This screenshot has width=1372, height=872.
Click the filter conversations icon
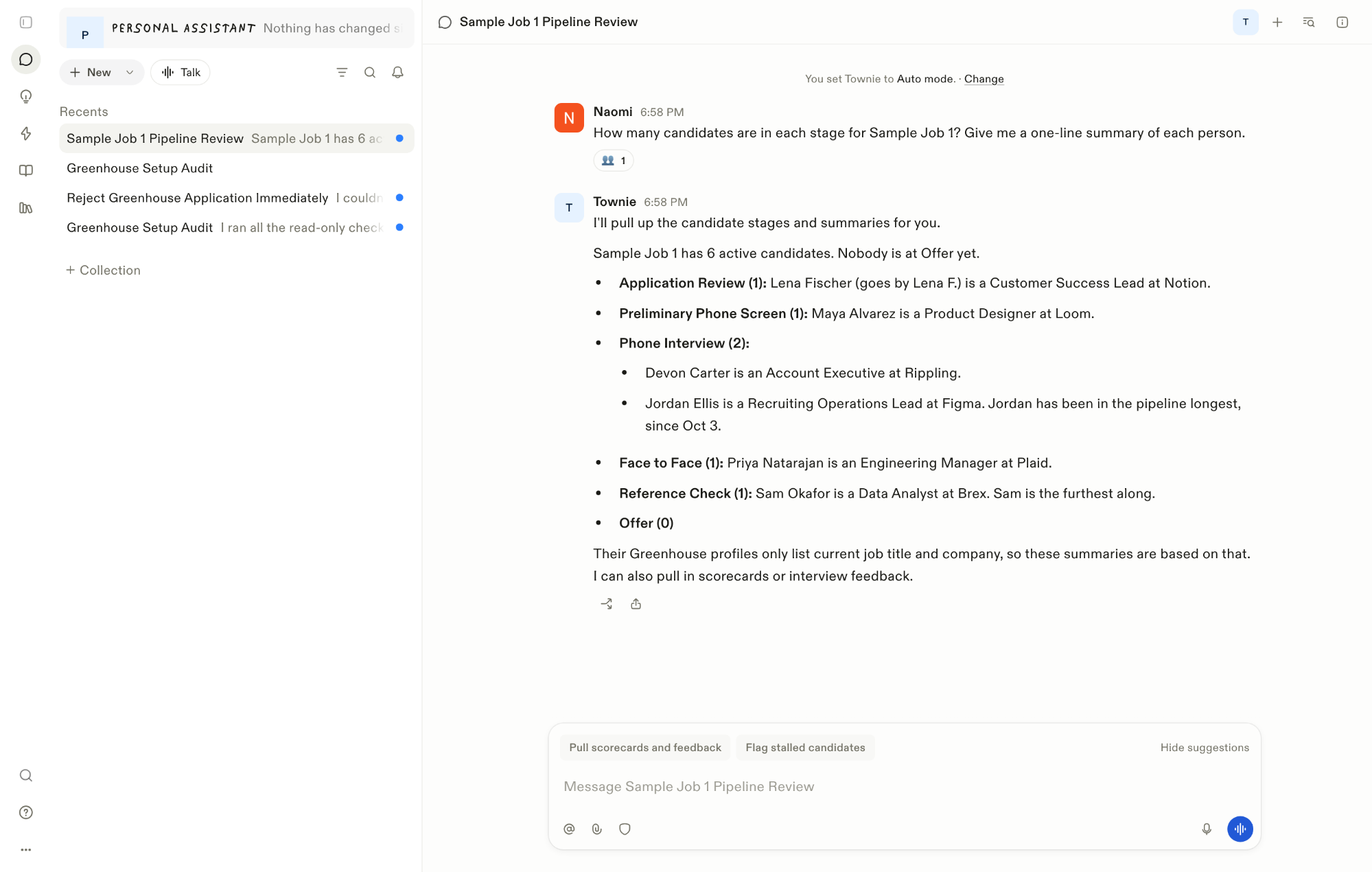[342, 72]
